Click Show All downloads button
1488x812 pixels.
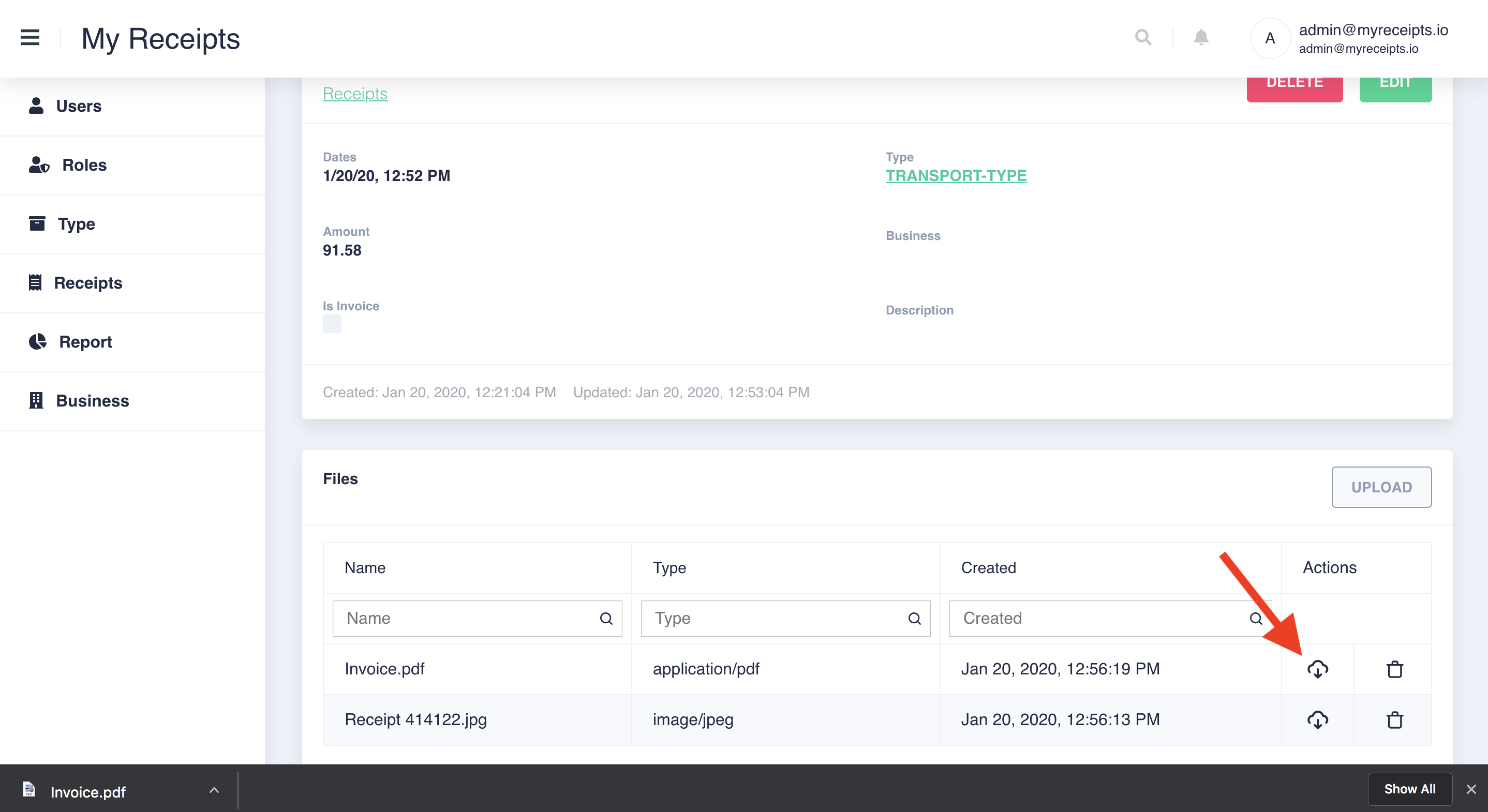[1409, 789]
